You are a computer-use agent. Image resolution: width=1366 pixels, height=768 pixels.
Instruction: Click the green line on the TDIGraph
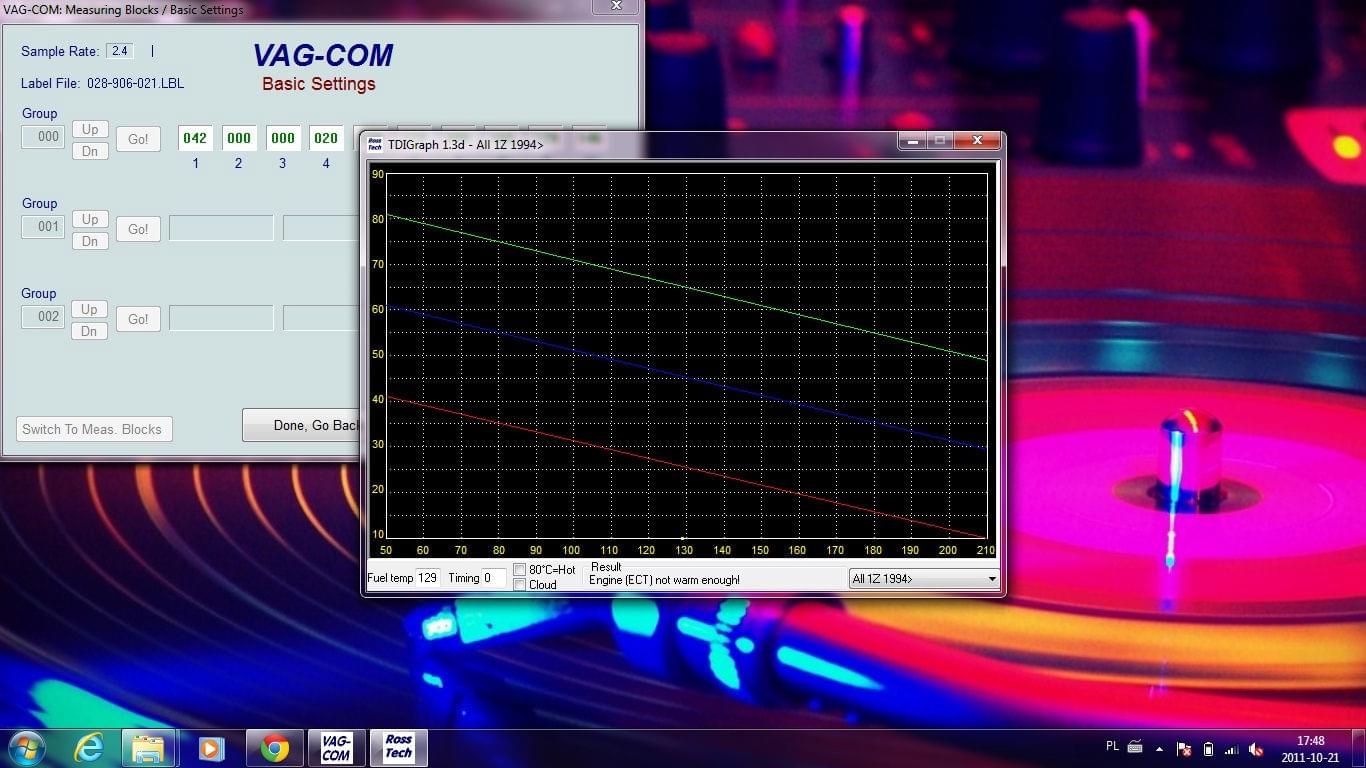(x=686, y=287)
